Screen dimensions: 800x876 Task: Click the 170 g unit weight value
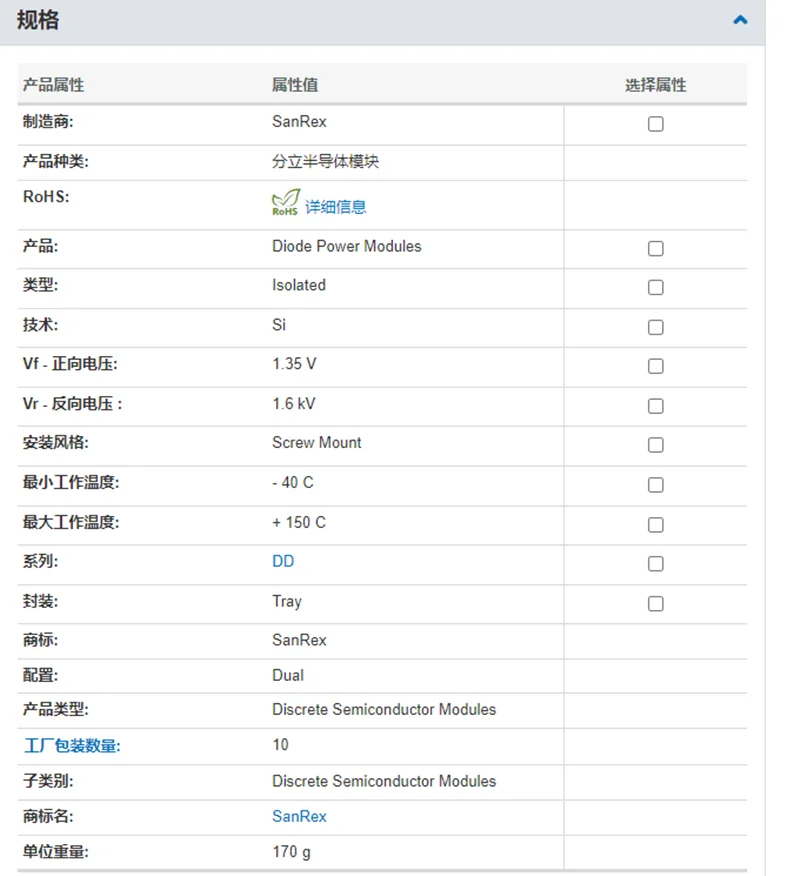[291, 853]
